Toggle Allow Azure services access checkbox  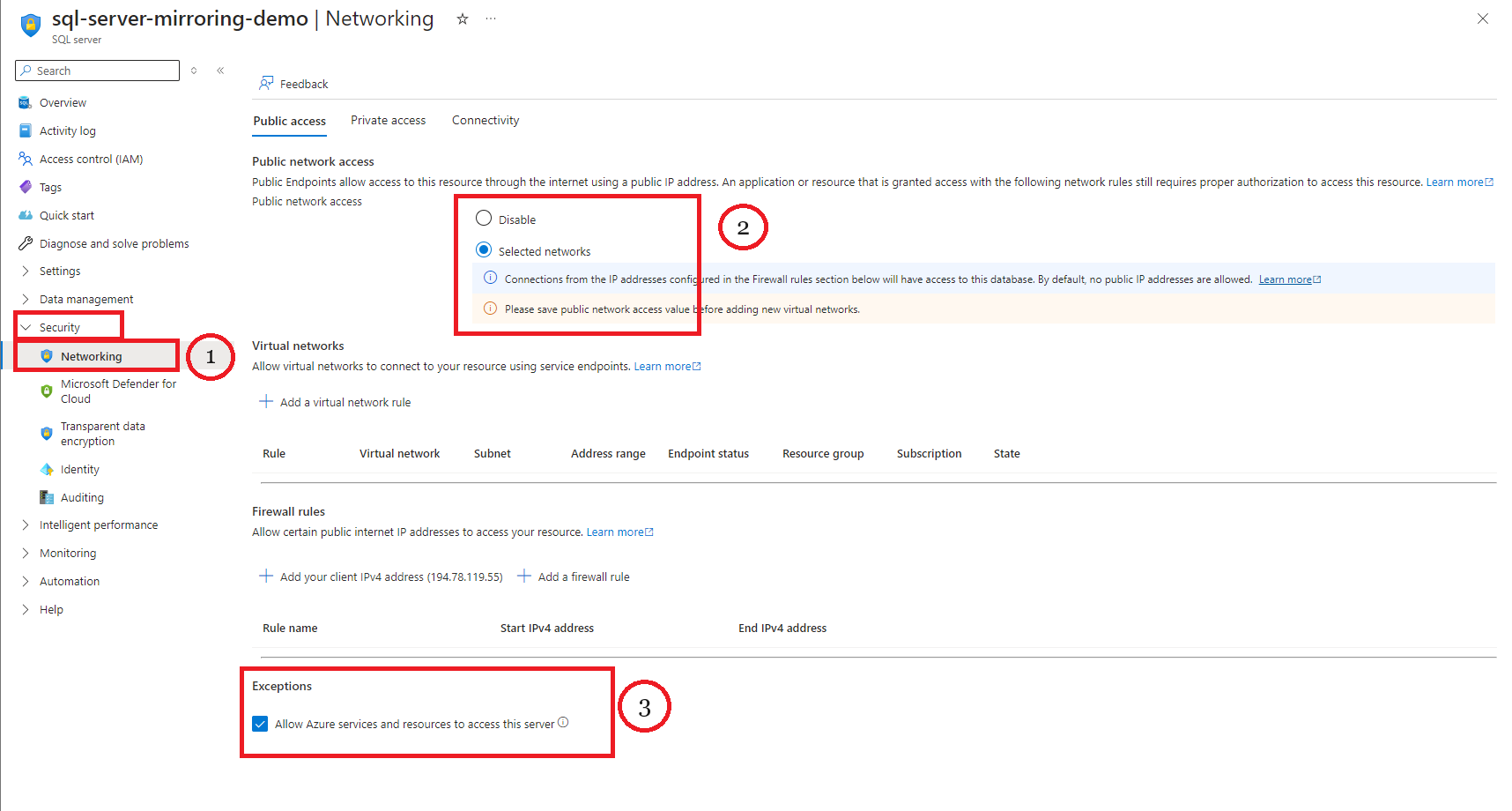(x=260, y=724)
